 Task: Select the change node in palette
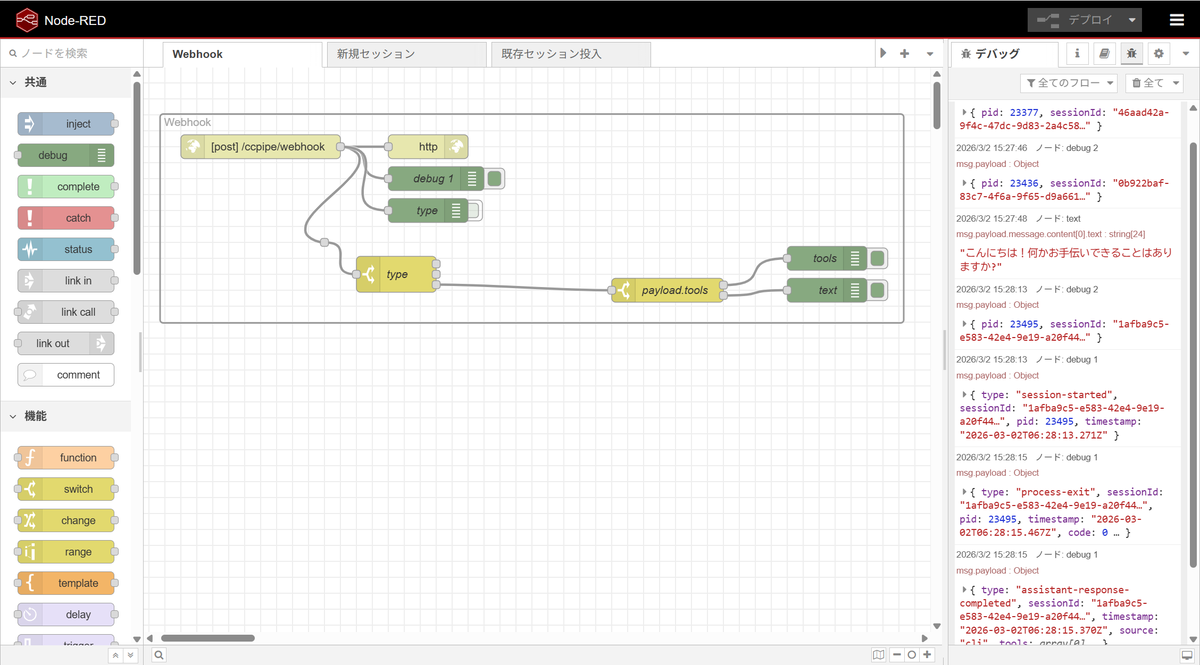coord(66,520)
